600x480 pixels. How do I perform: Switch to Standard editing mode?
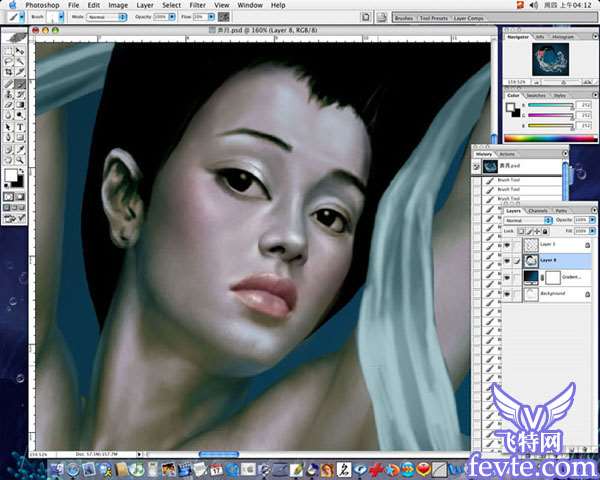pos(8,197)
